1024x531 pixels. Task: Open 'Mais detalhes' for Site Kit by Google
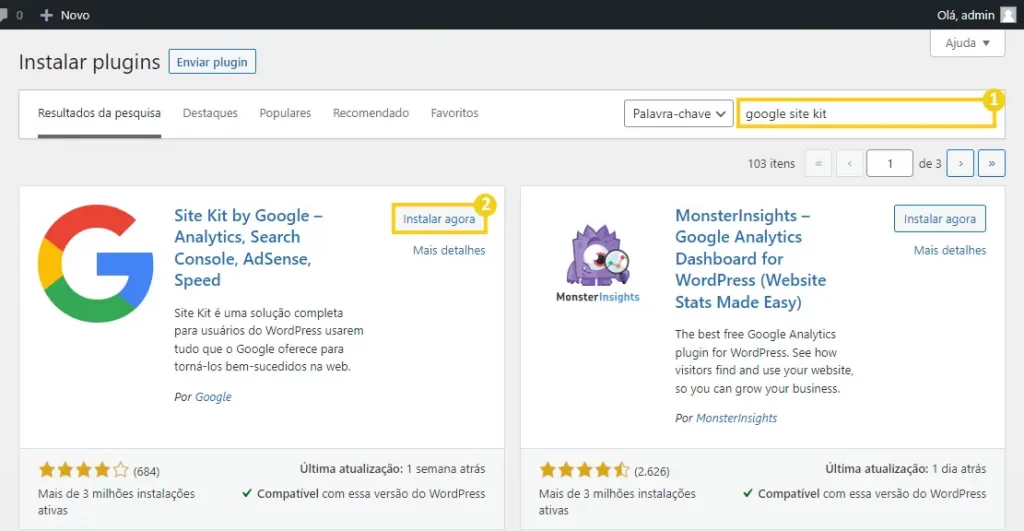pos(449,250)
